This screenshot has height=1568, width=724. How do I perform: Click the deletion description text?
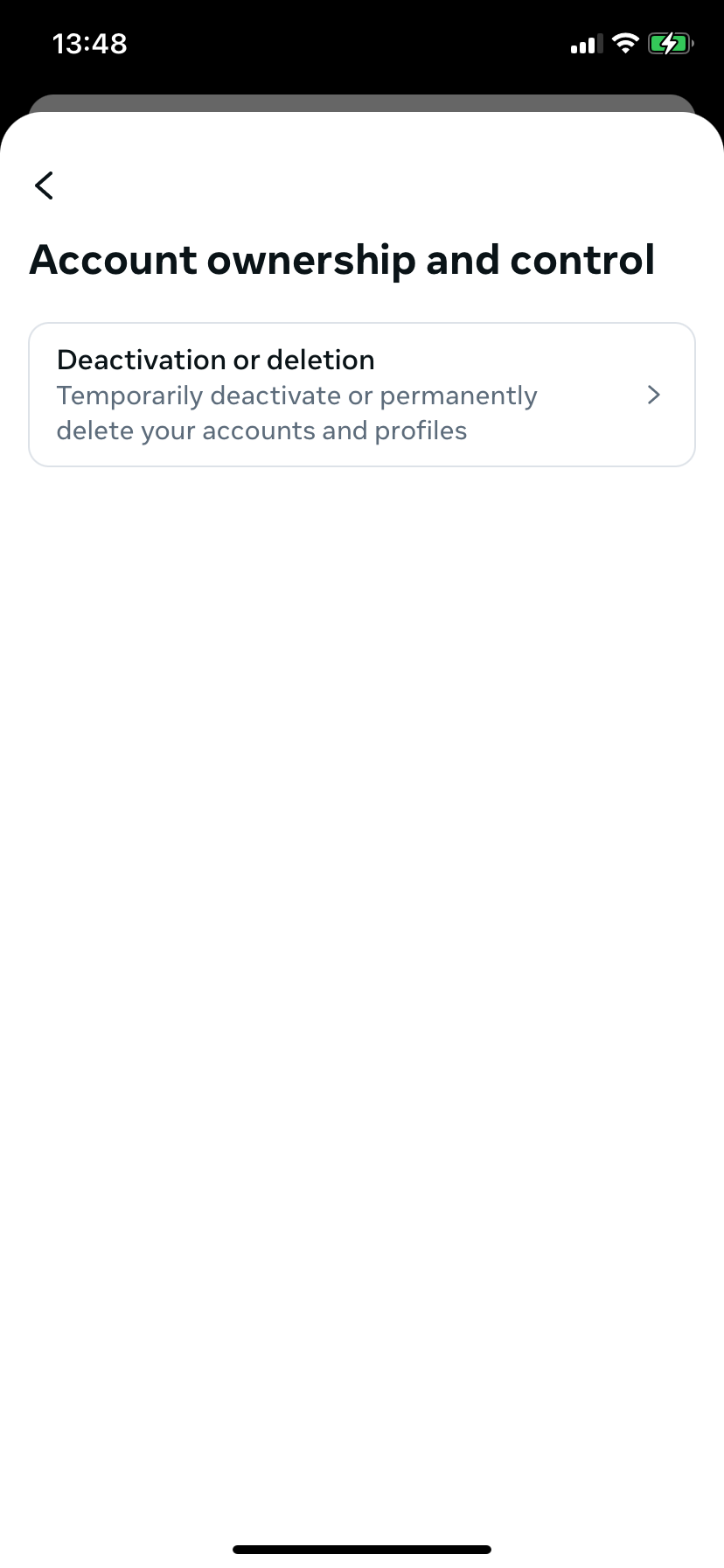coord(297,412)
